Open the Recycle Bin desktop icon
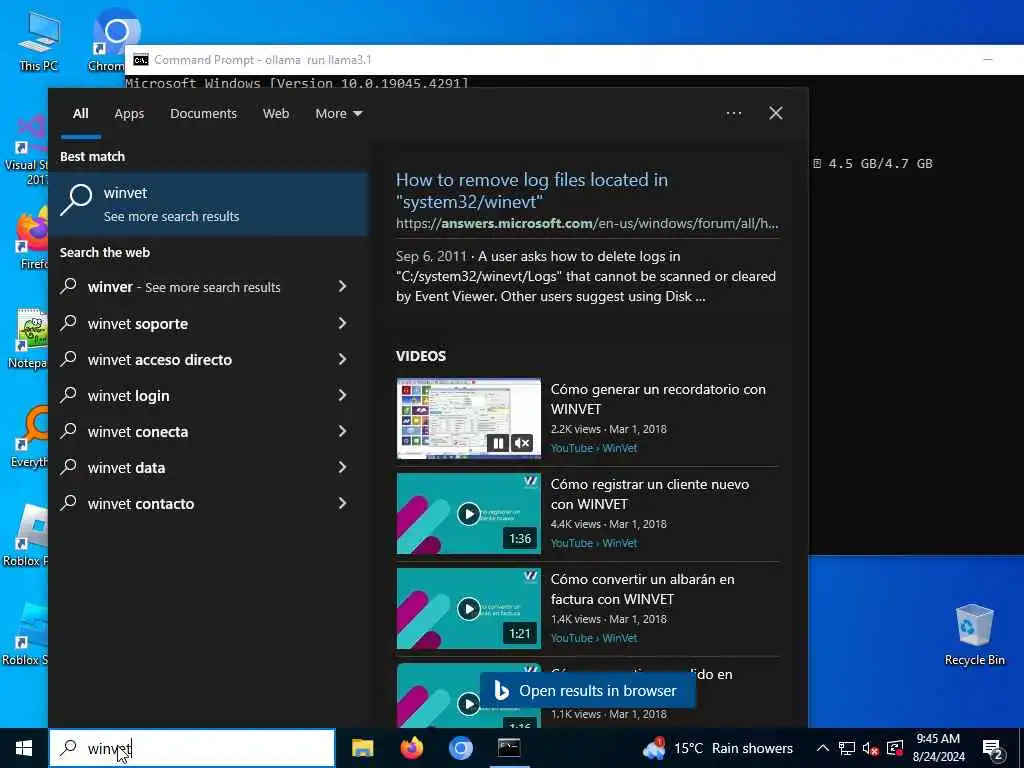1024x768 pixels. tap(974, 635)
